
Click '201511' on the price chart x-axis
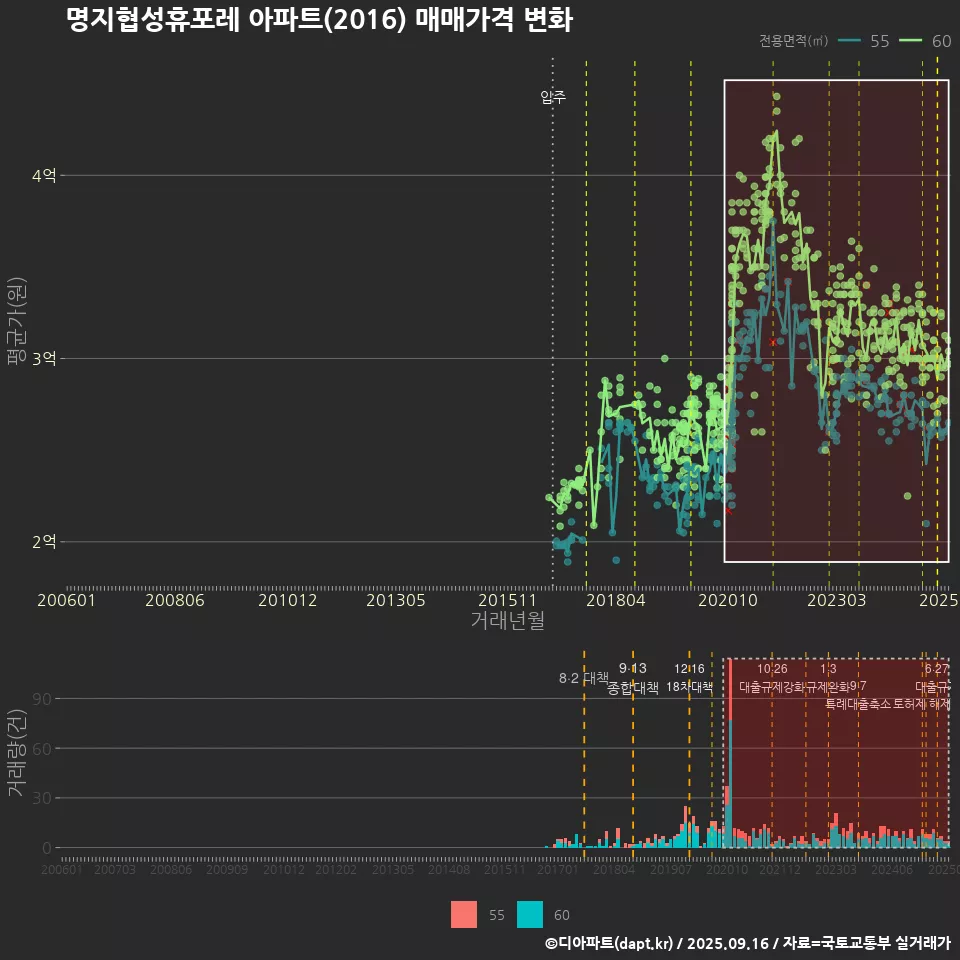(x=507, y=600)
